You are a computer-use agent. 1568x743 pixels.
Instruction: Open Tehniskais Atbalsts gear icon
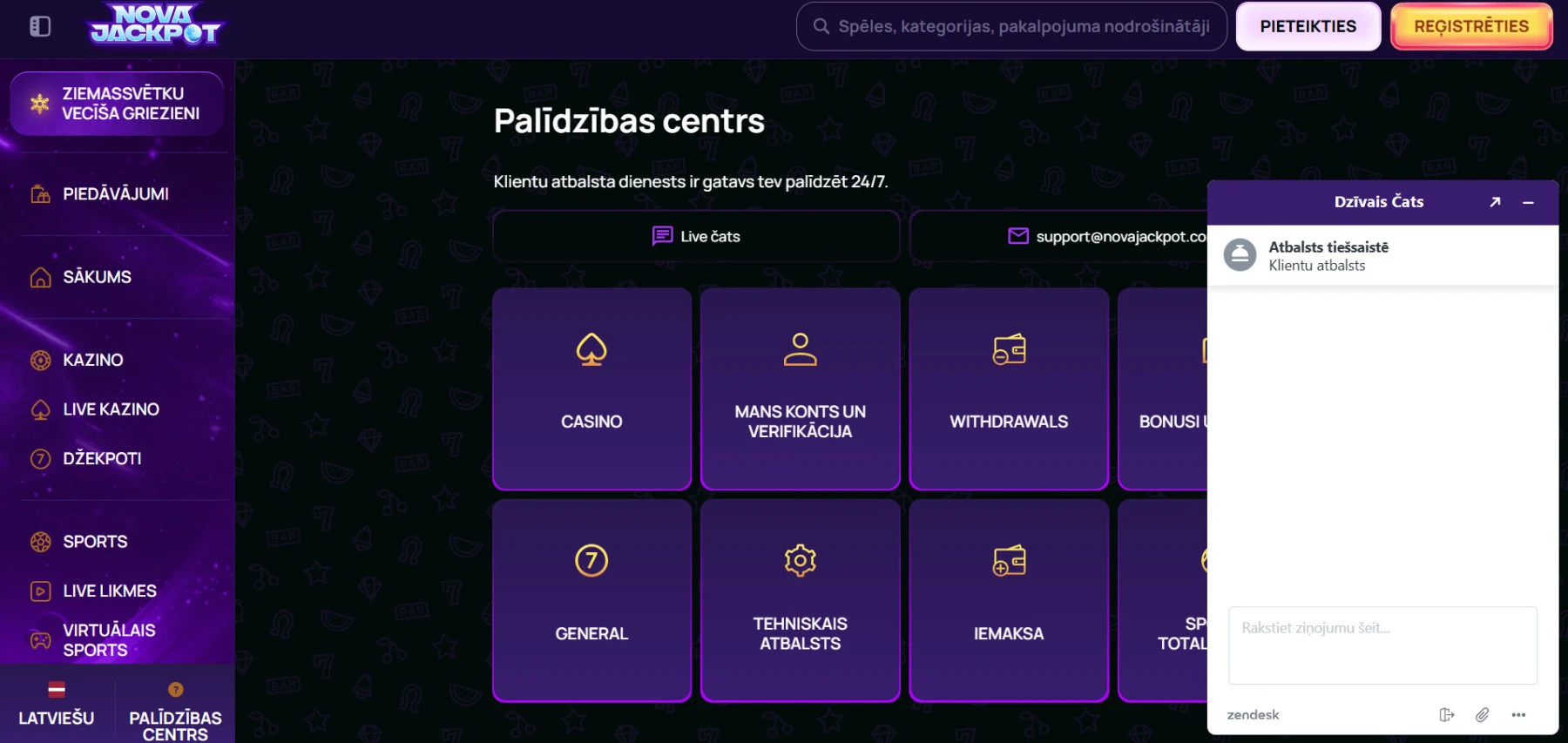tap(800, 562)
